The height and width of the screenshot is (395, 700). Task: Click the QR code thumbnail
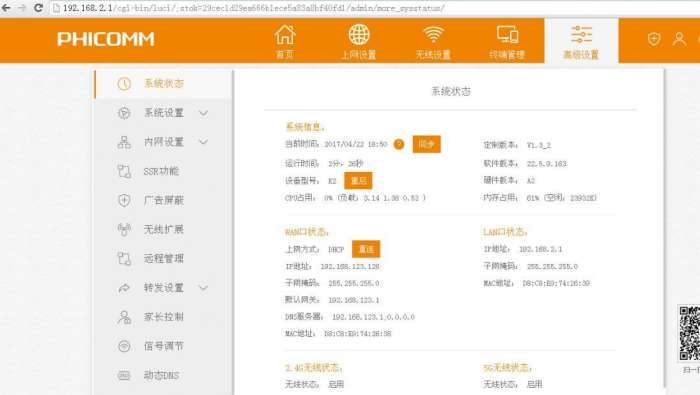point(689,333)
